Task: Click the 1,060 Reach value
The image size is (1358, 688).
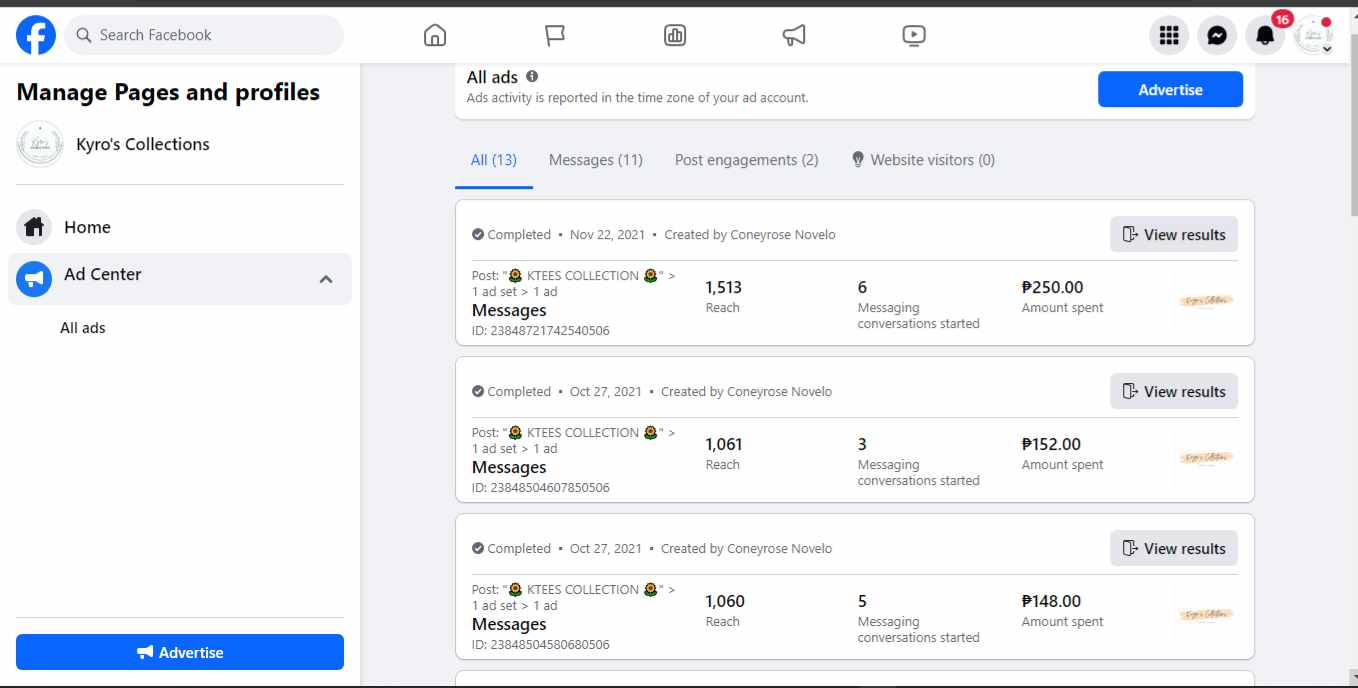Action: tap(725, 601)
